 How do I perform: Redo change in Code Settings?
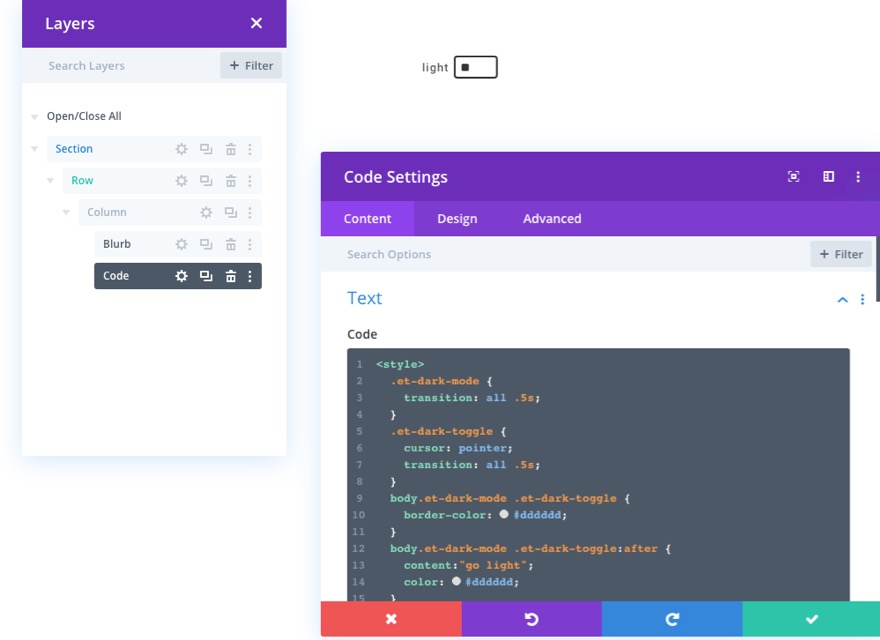672,619
